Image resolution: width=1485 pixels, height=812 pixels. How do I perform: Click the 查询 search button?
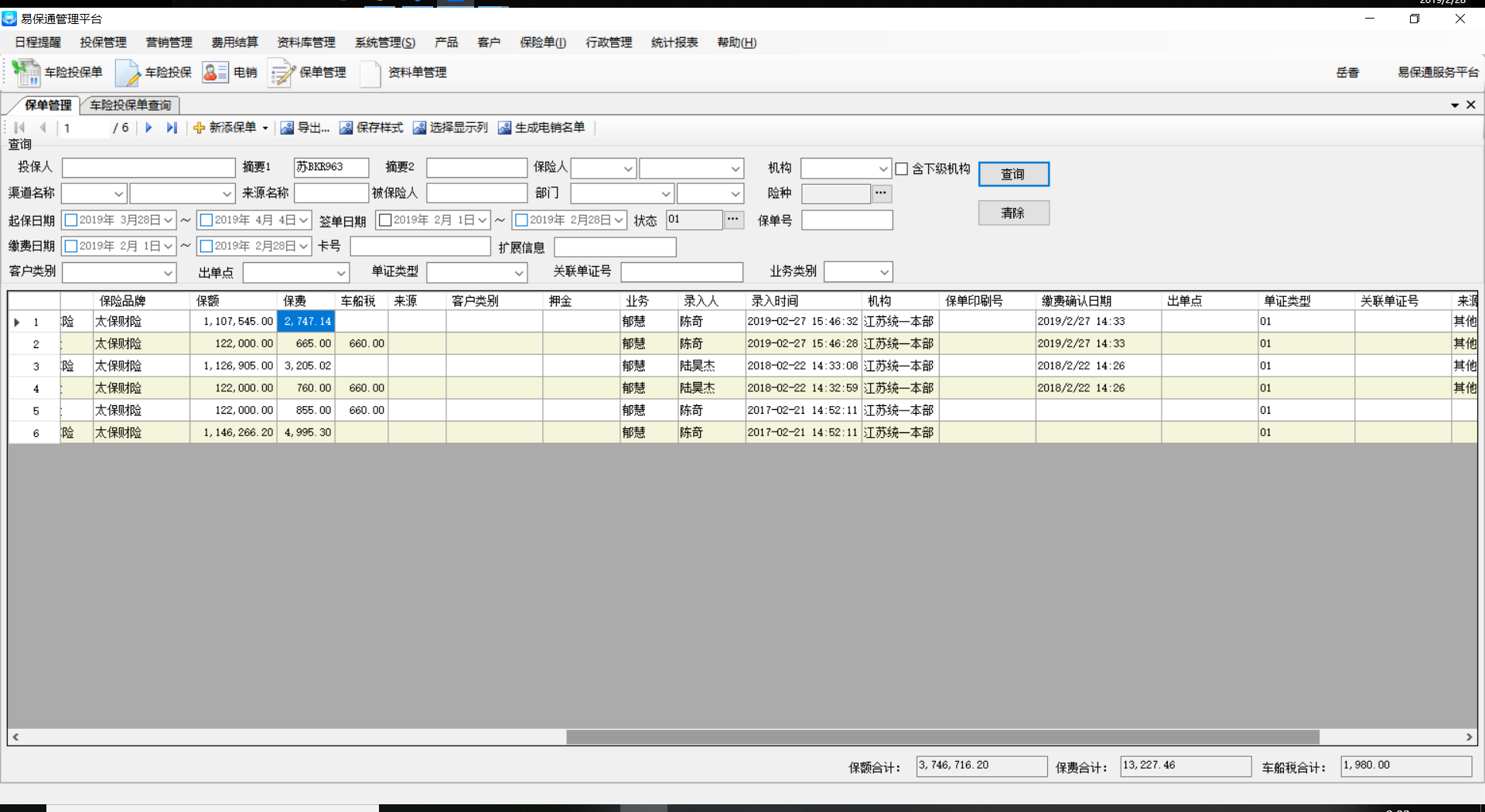tap(1013, 174)
